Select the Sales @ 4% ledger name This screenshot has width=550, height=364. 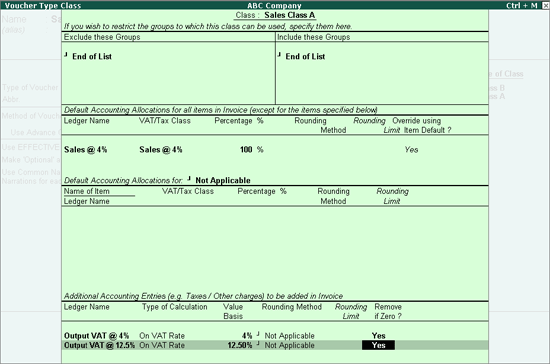click(86, 150)
